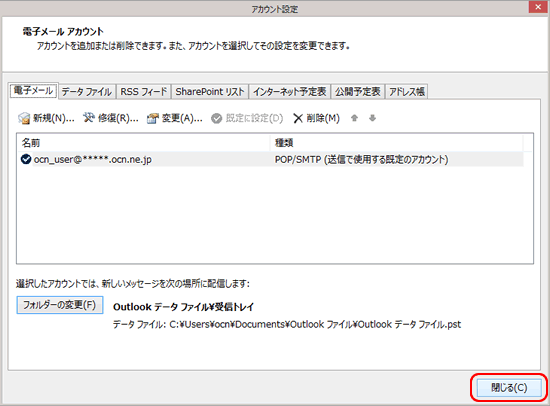Select the 電子メール tab
Viewport: 550px width, 406px height.
coord(33,91)
